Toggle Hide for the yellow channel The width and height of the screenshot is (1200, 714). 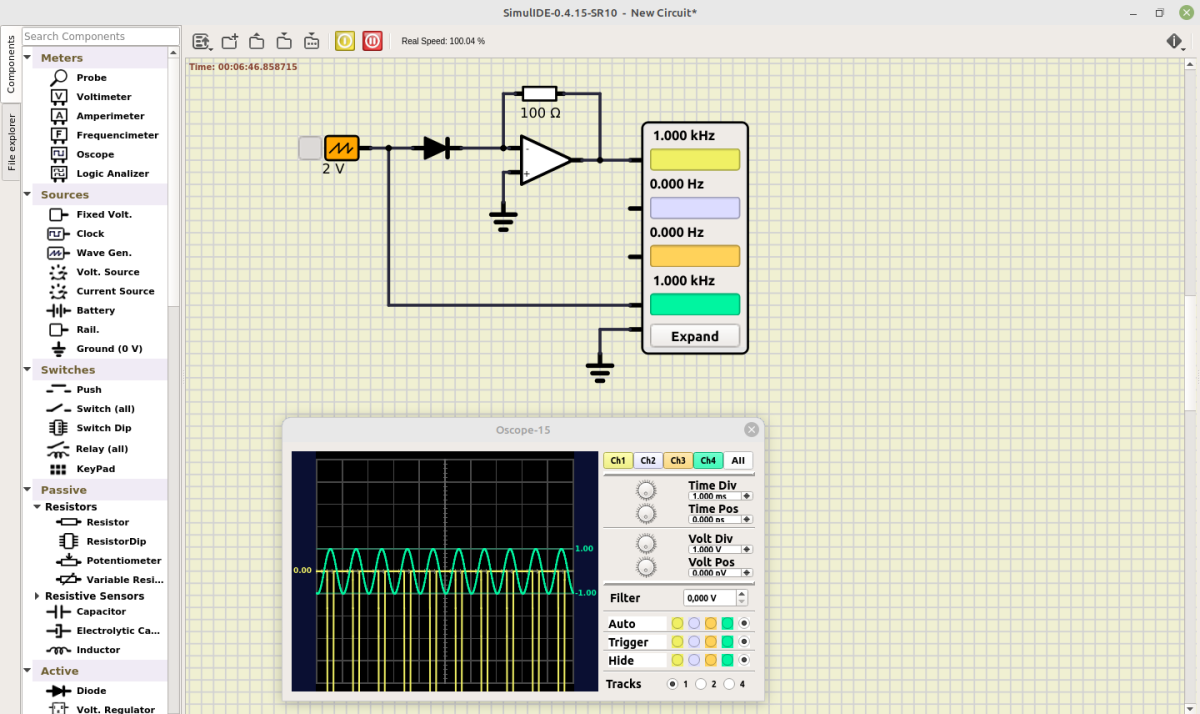point(677,660)
